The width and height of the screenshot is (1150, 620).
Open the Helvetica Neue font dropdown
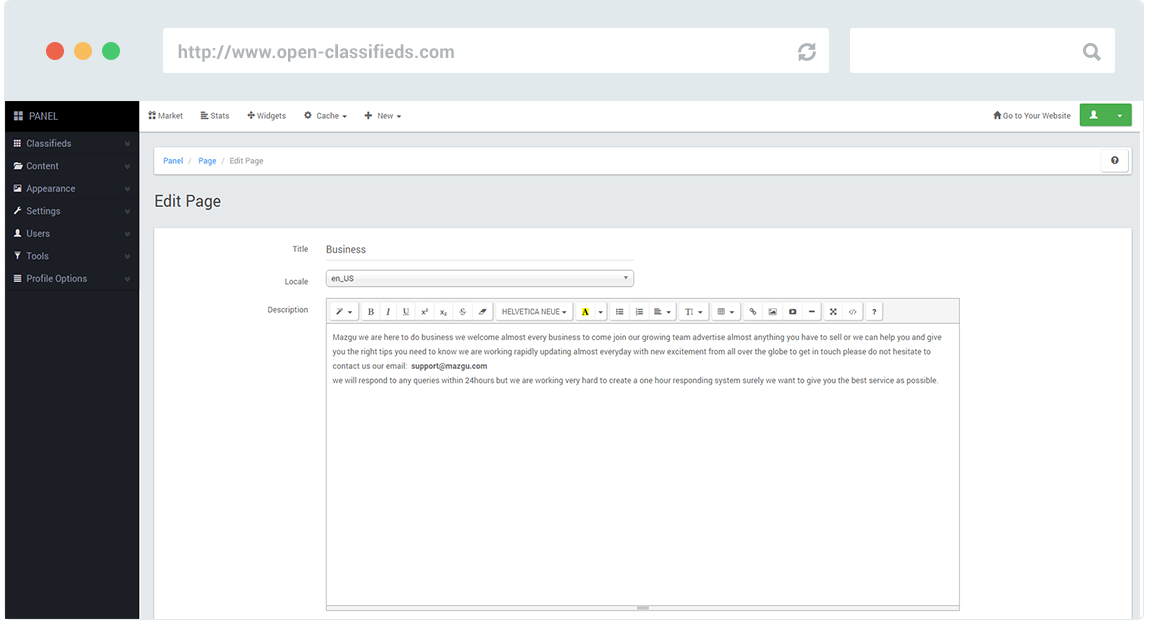tap(534, 312)
